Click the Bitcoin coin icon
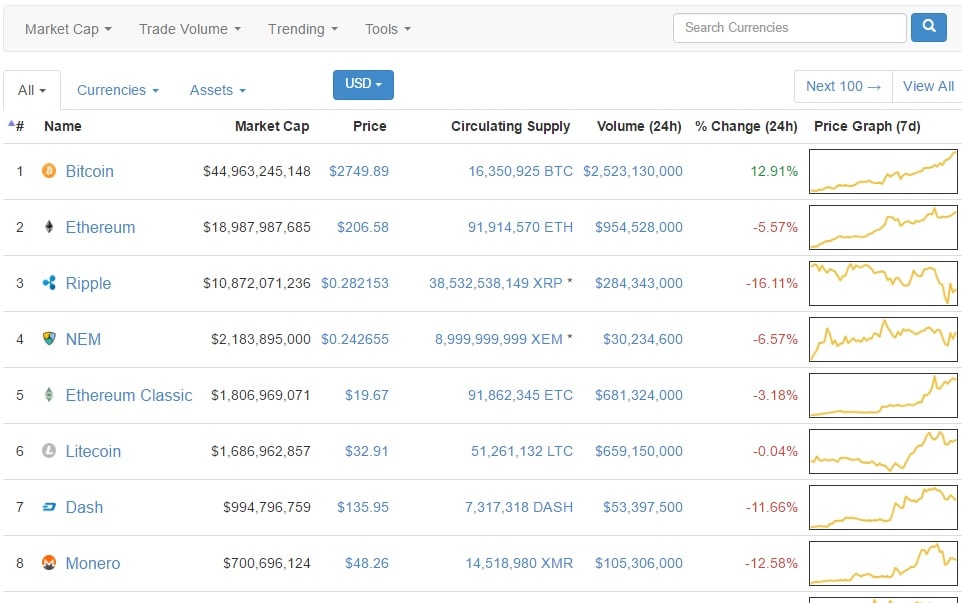Screen dimensions: 962x603 coord(49,171)
